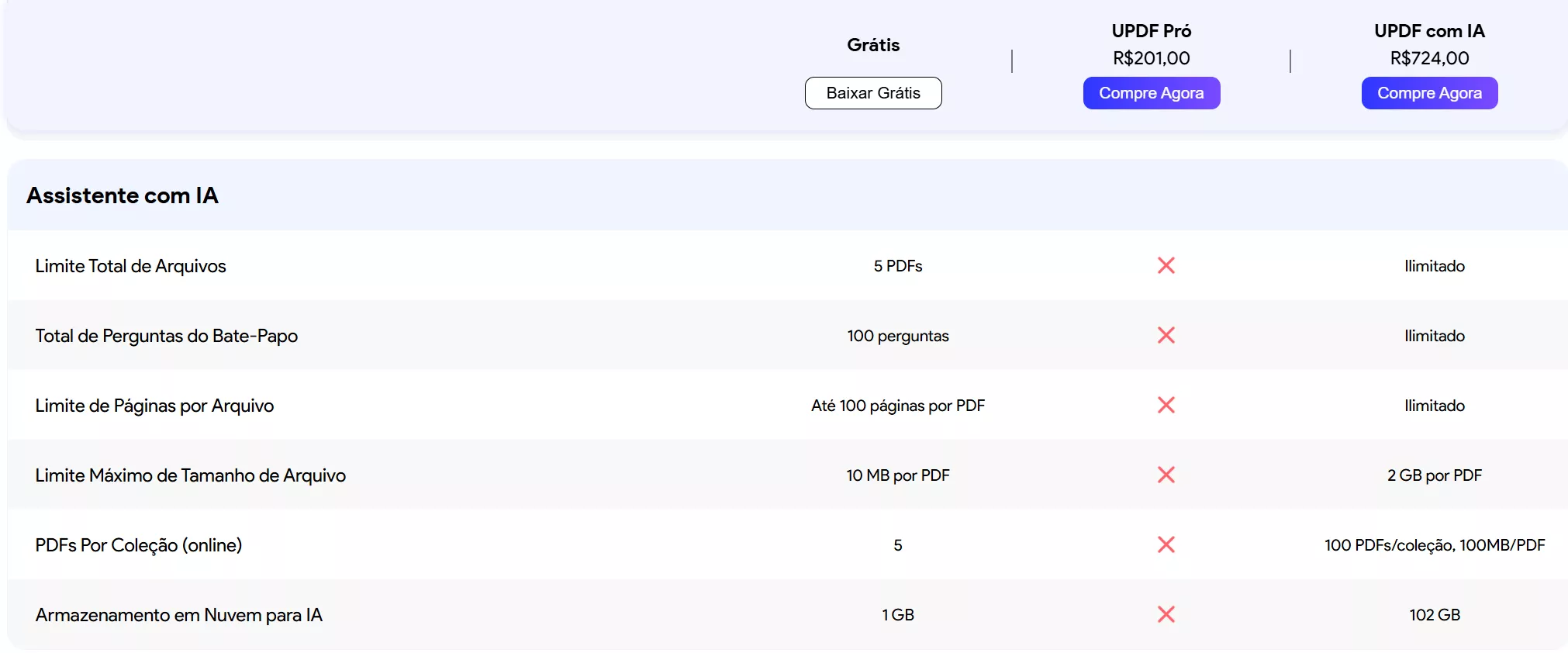Click Ilimitado in Limite Total de Arquivos row
The height and width of the screenshot is (653, 1568).
(x=1435, y=266)
